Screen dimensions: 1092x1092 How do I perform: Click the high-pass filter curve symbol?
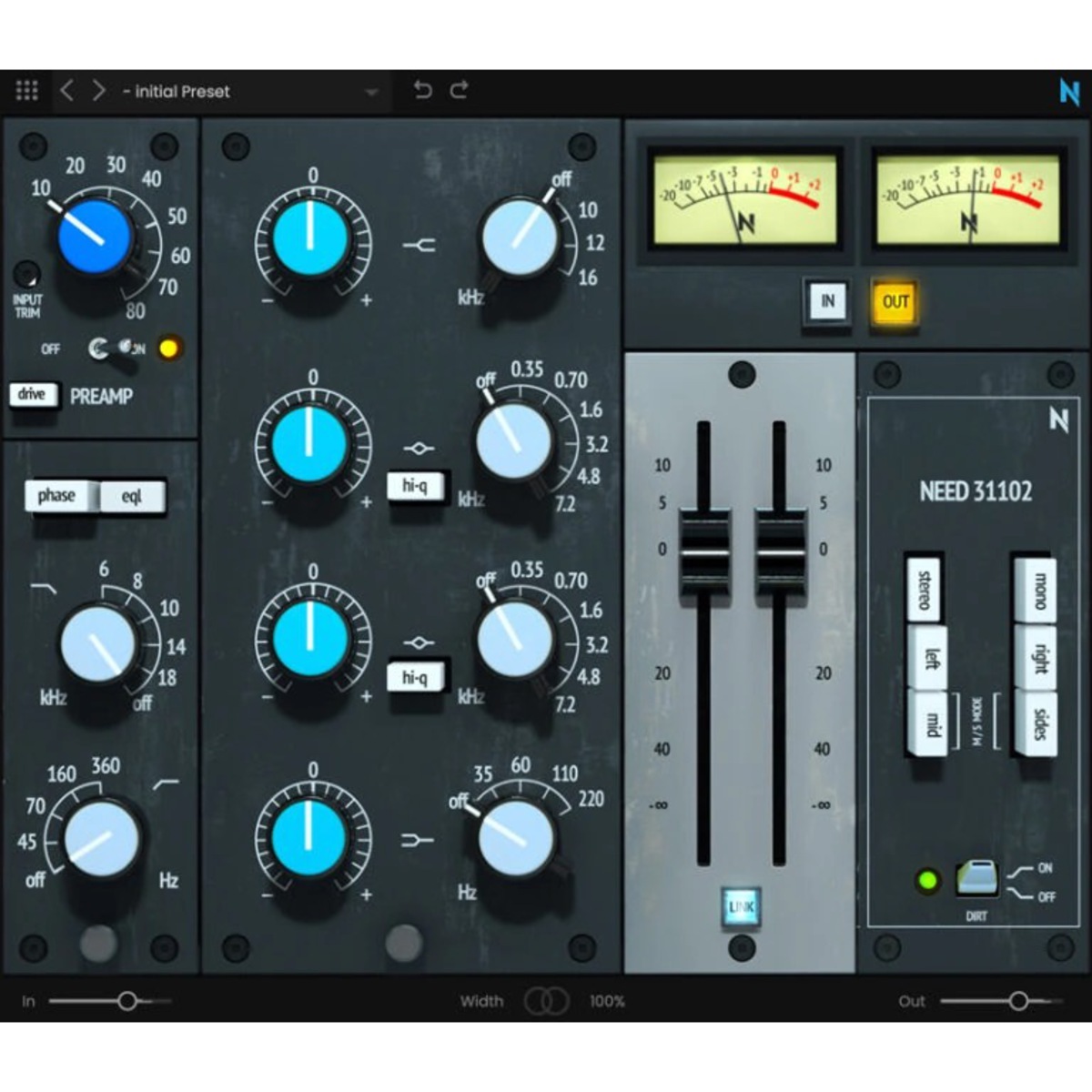[167, 783]
